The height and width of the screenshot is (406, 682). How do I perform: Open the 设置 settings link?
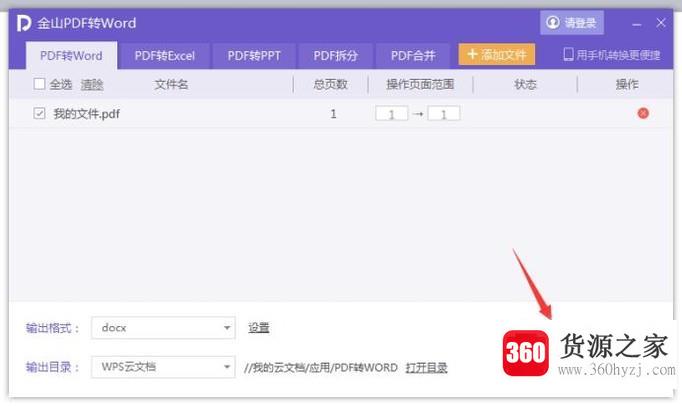point(259,328)
